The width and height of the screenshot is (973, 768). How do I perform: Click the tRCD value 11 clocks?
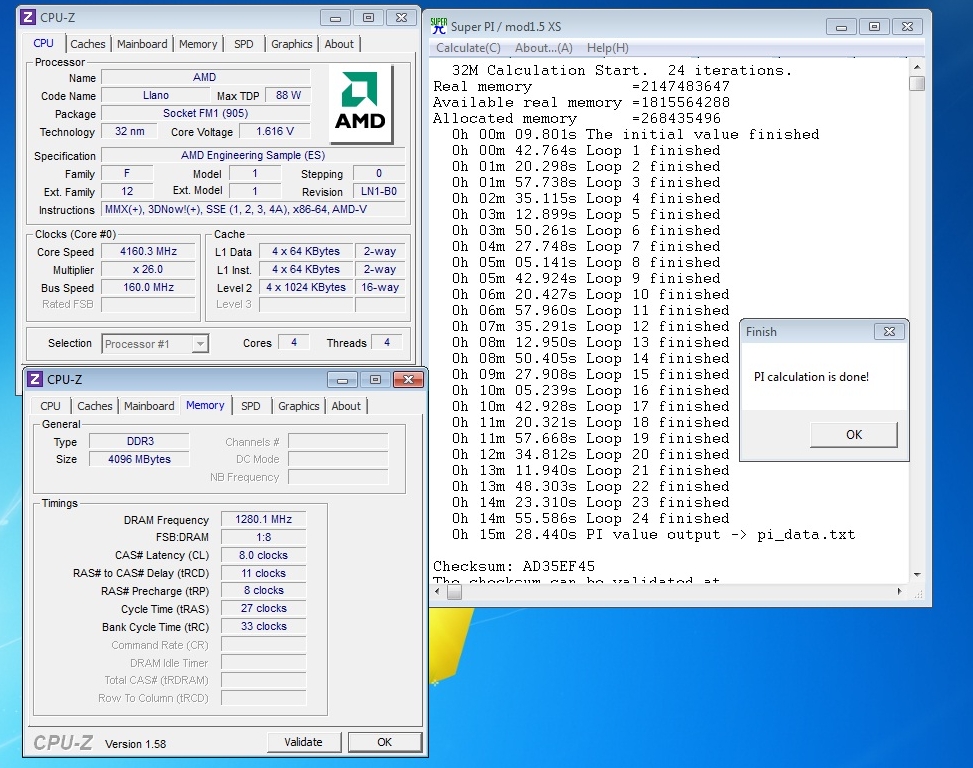pyautogui.click(x=264, y=573)
